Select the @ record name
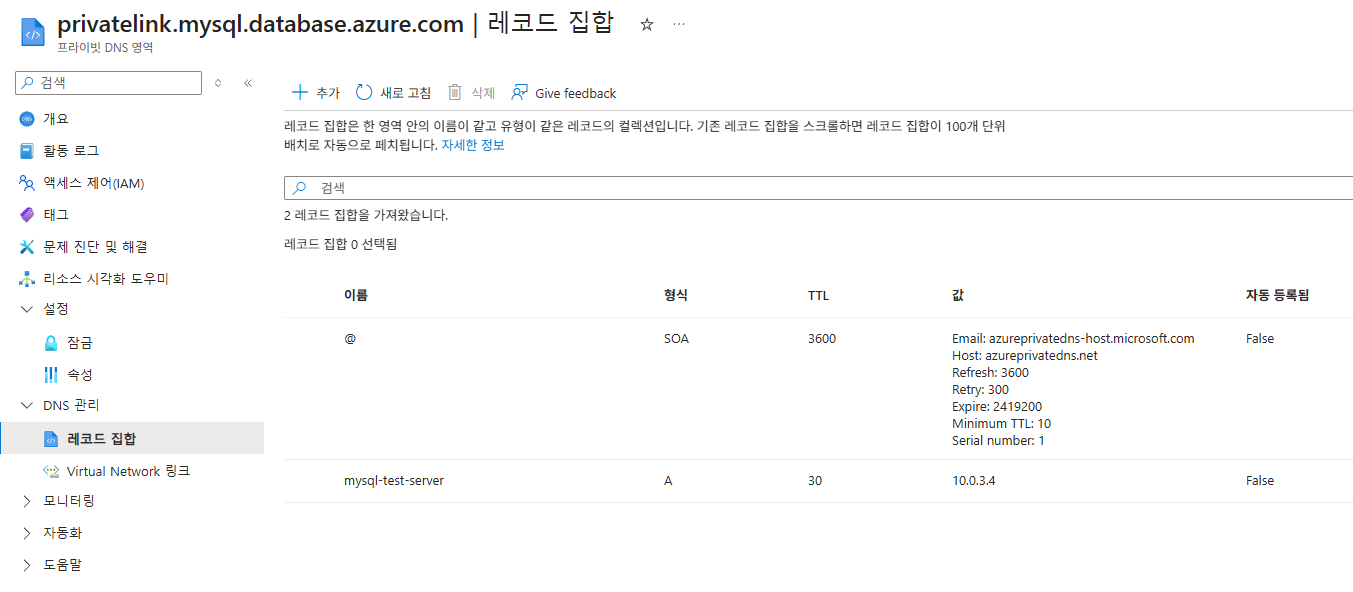The height and width of the screenshot is (592, 1353). point(350,338)
